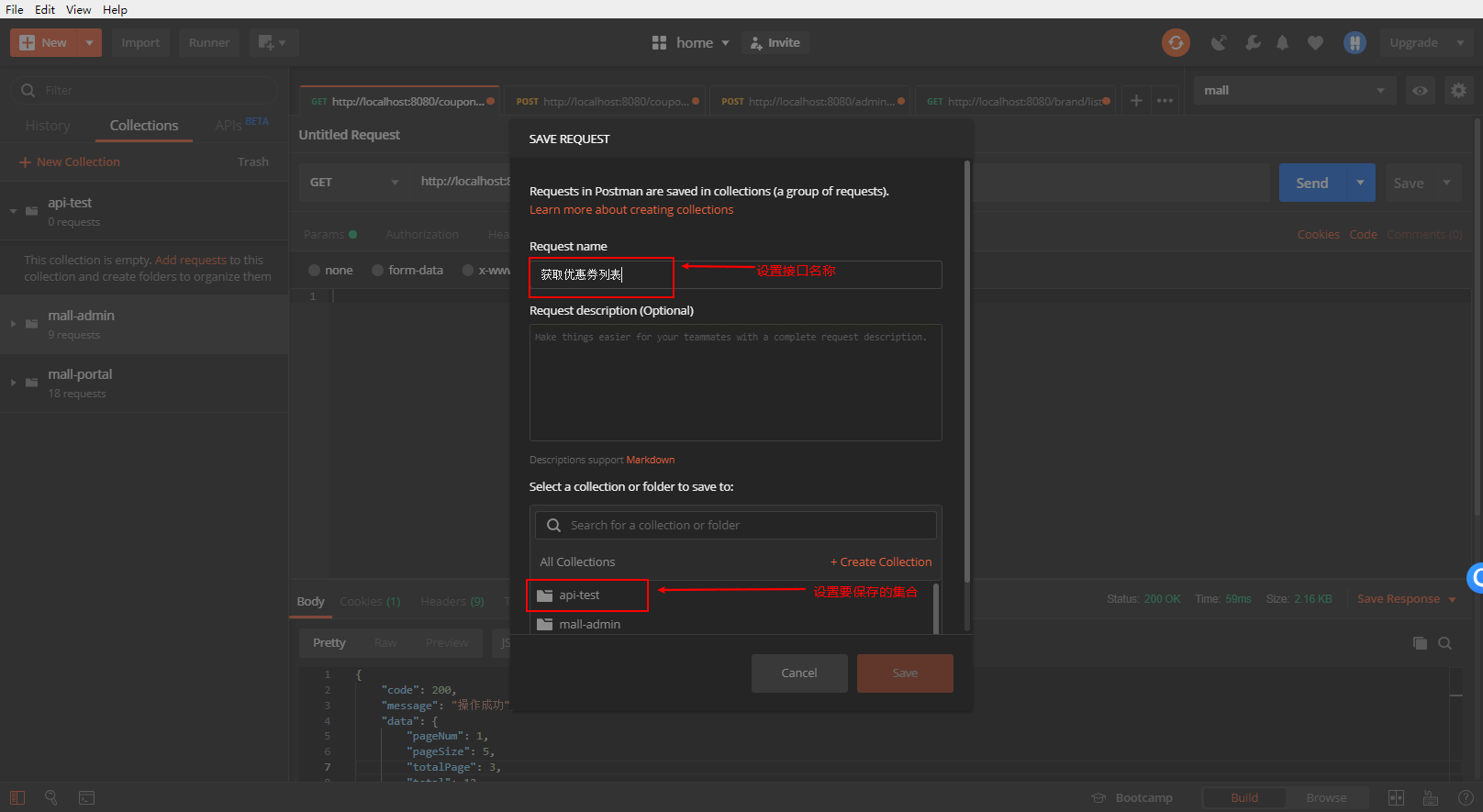Open the View menu

pyautogui.click(x=78, y=9)
